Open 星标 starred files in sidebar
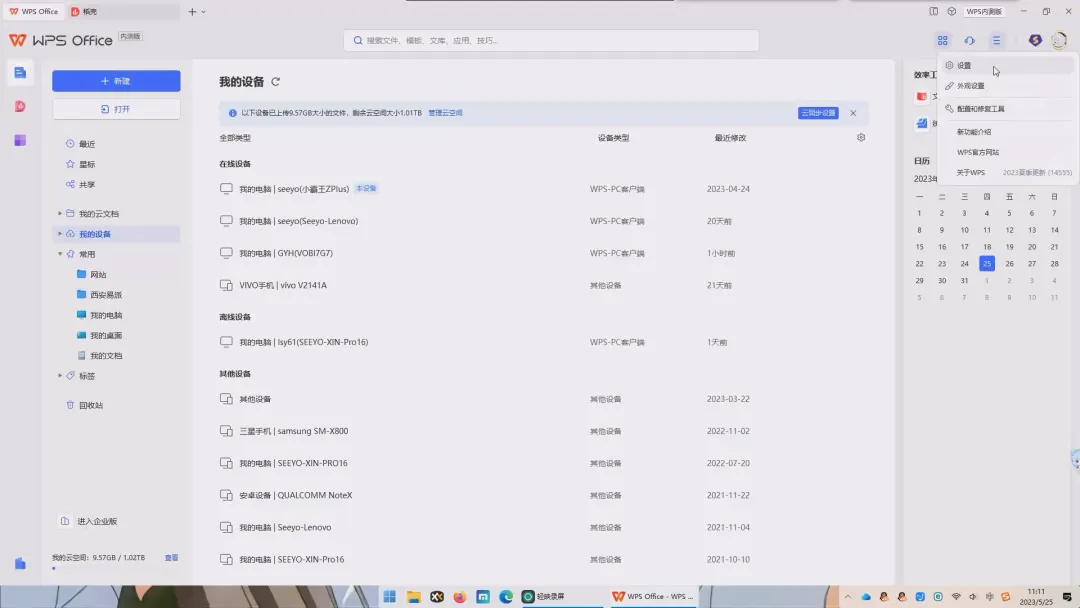The height and width of the screenshot is (608, 1080). click(x=87, y=165)
